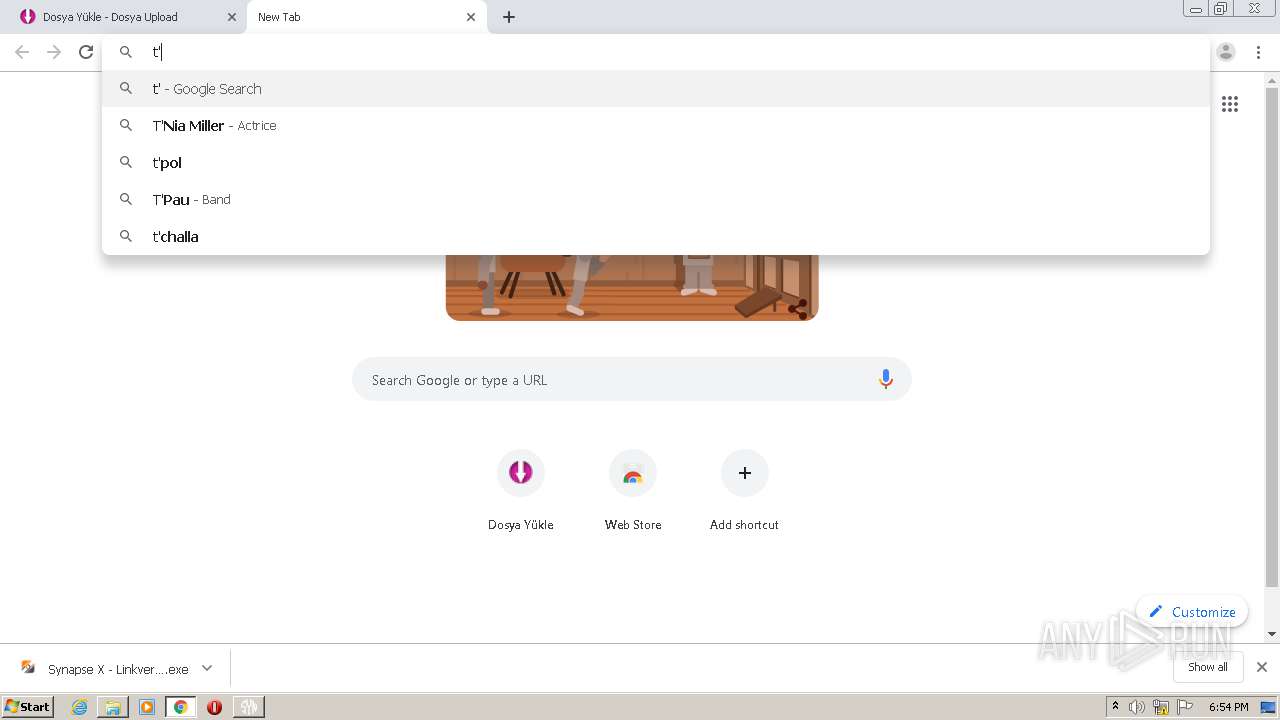This screenshot has height=720, width=1280.
Task: Expand the Synapse X download options chevron
Action: point(207,668)
